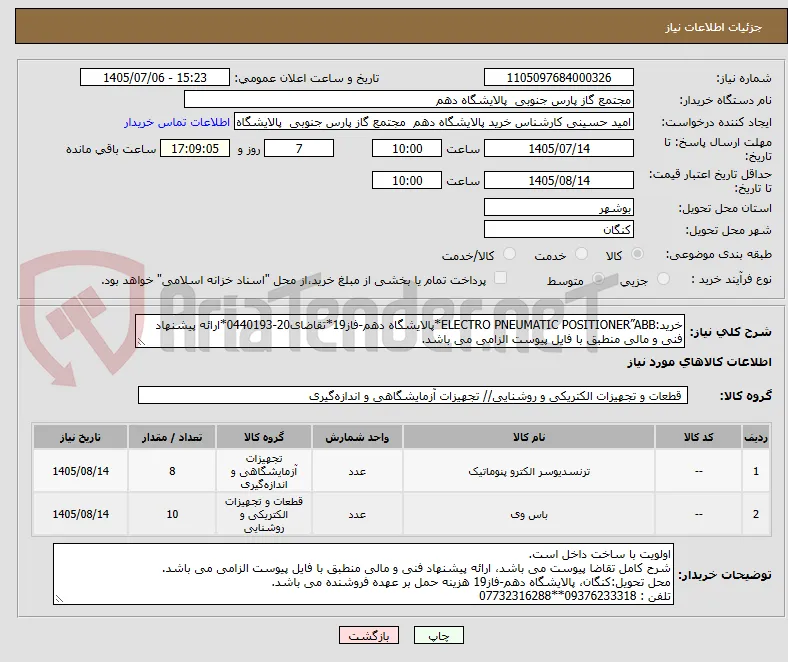788x662 pixels.
Task: Click قطعات و تجهیزات الکتریکی و روشنایی group cell
Action: (x=264, y=514)
